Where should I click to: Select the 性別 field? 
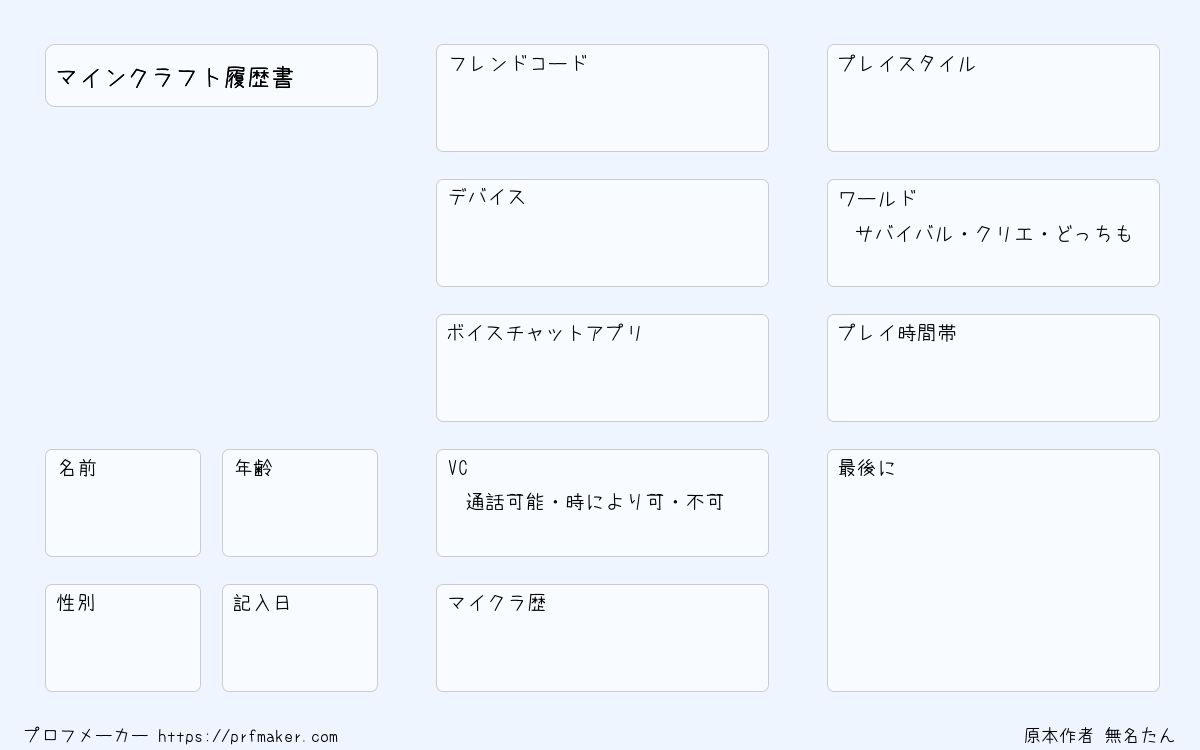click(x=123, y=638)
